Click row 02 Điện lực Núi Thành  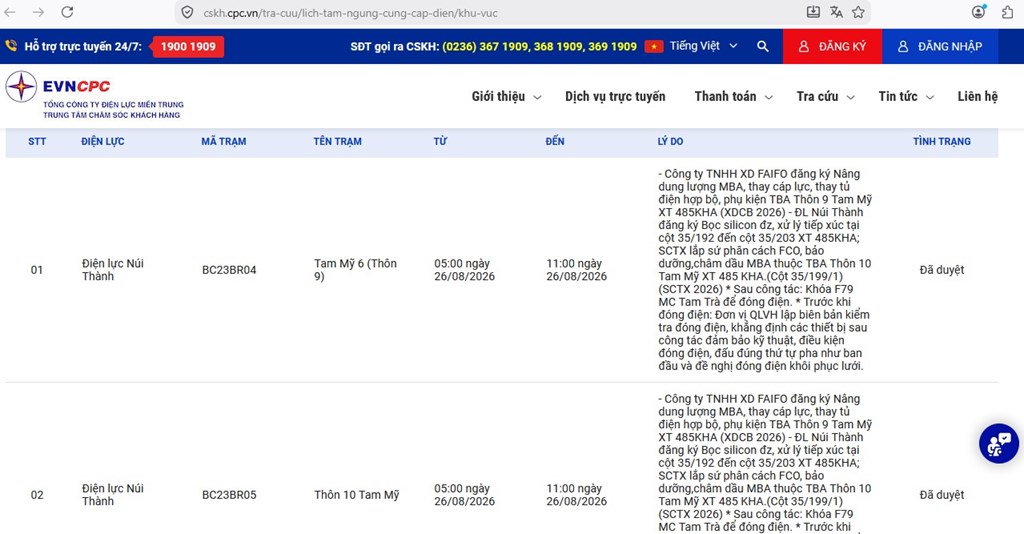click(112, 495)
